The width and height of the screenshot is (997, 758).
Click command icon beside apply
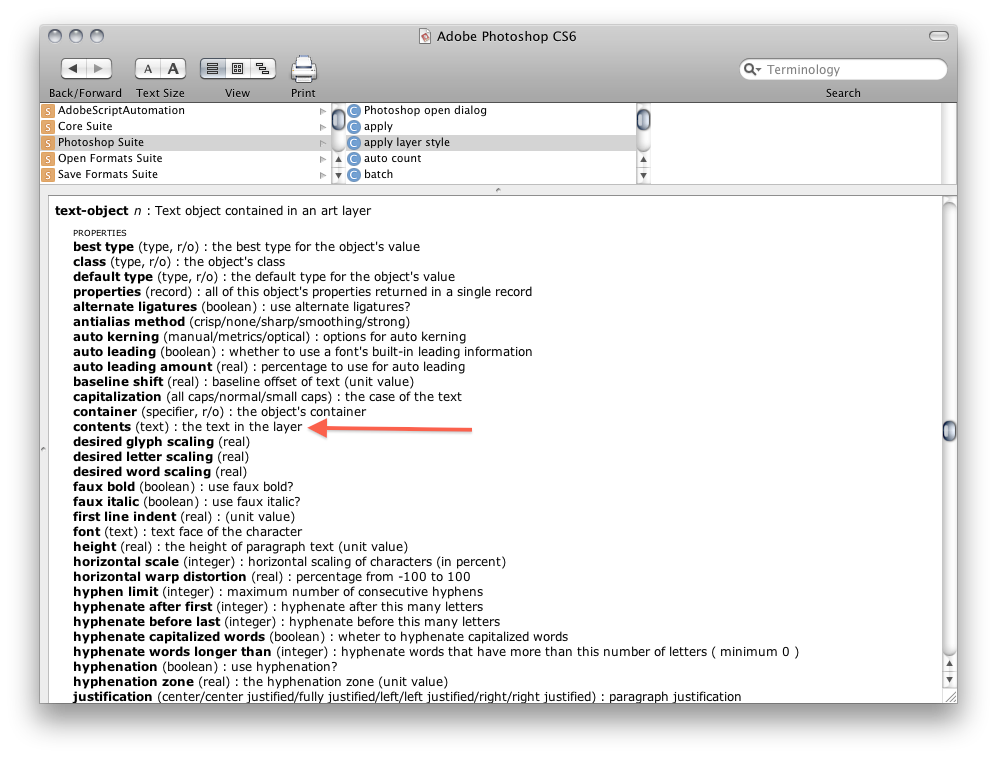point(354,127)
